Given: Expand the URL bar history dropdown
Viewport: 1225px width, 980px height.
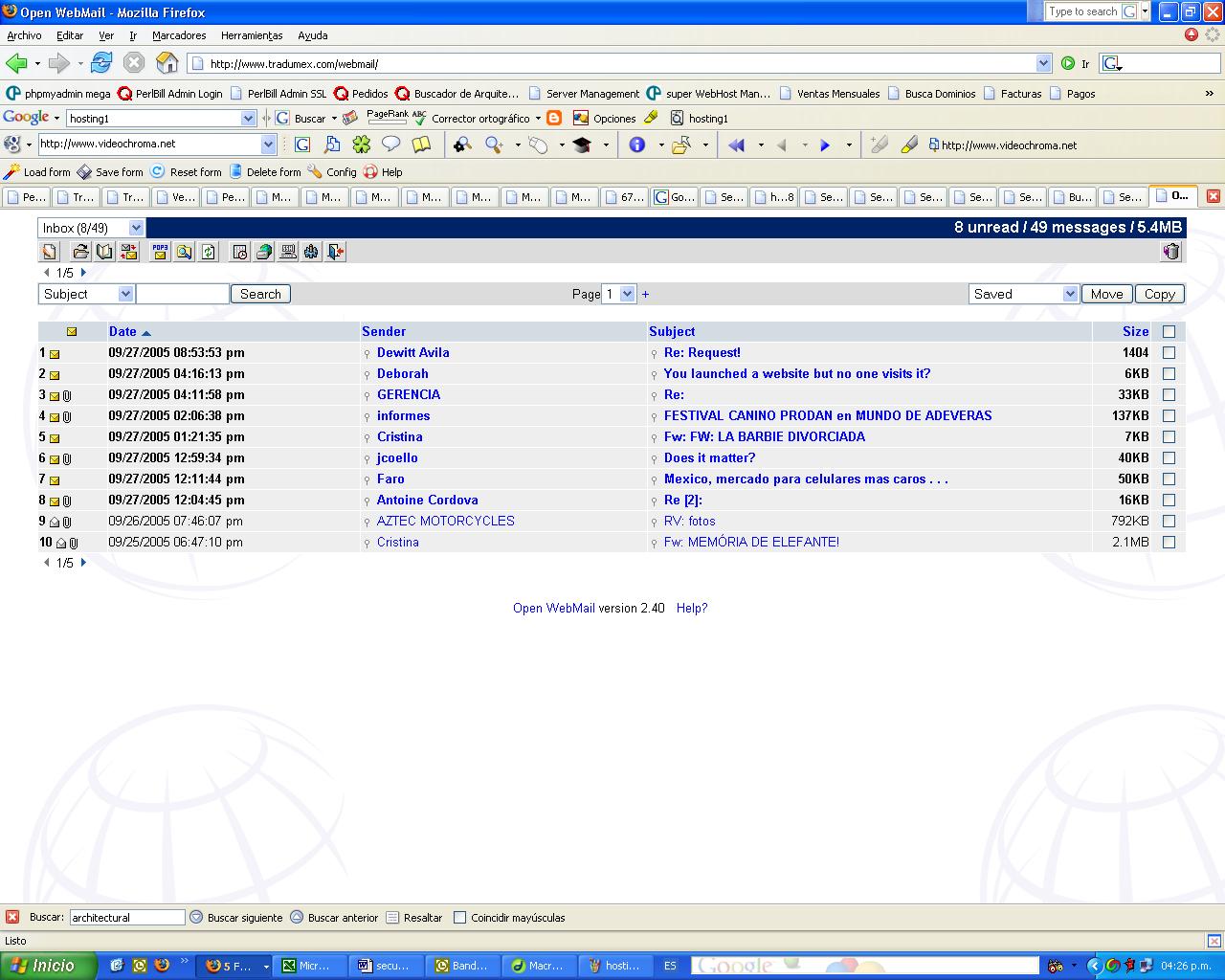Looking at the screenshot, I should pyautogui.click(x=1043, y=63).
